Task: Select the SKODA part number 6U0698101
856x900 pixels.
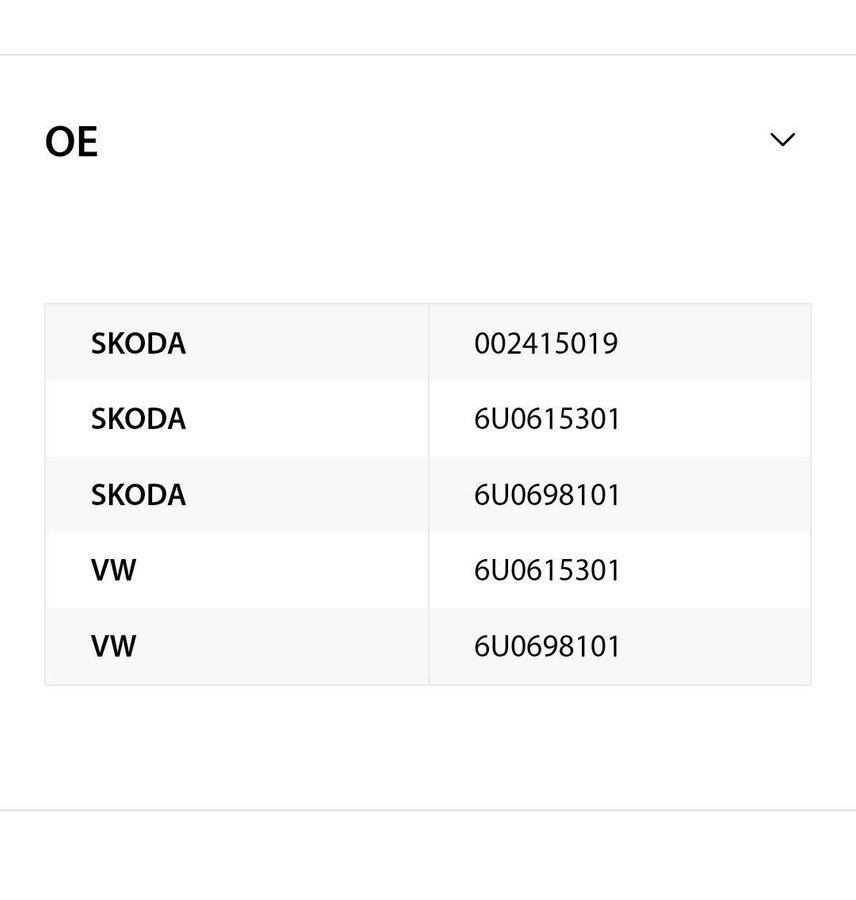Action: click(547, 494)
